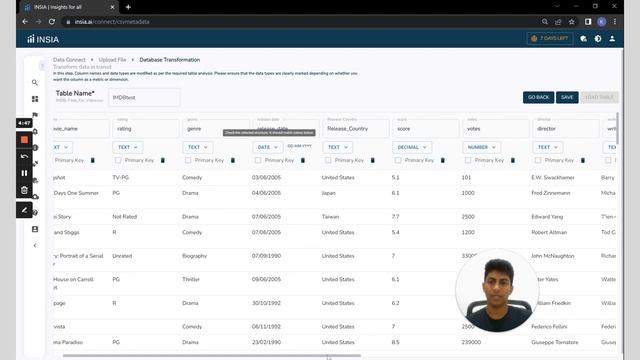The height and width of the screenshot is (360, 640).
Task: Click the horizontal table scrollbar
Action: (x=212, y=356)
